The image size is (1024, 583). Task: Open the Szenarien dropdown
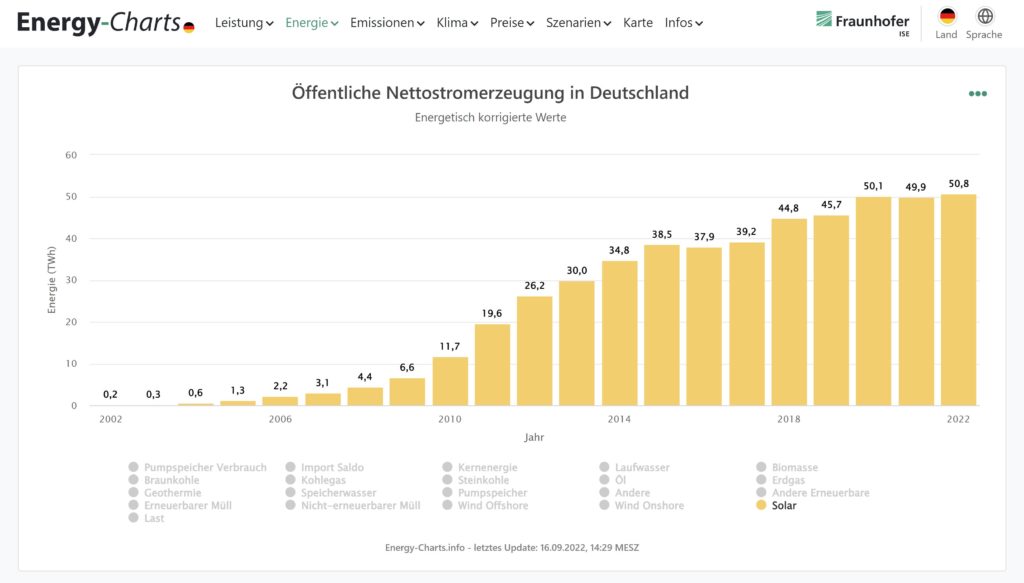click(x=577, y=22)
